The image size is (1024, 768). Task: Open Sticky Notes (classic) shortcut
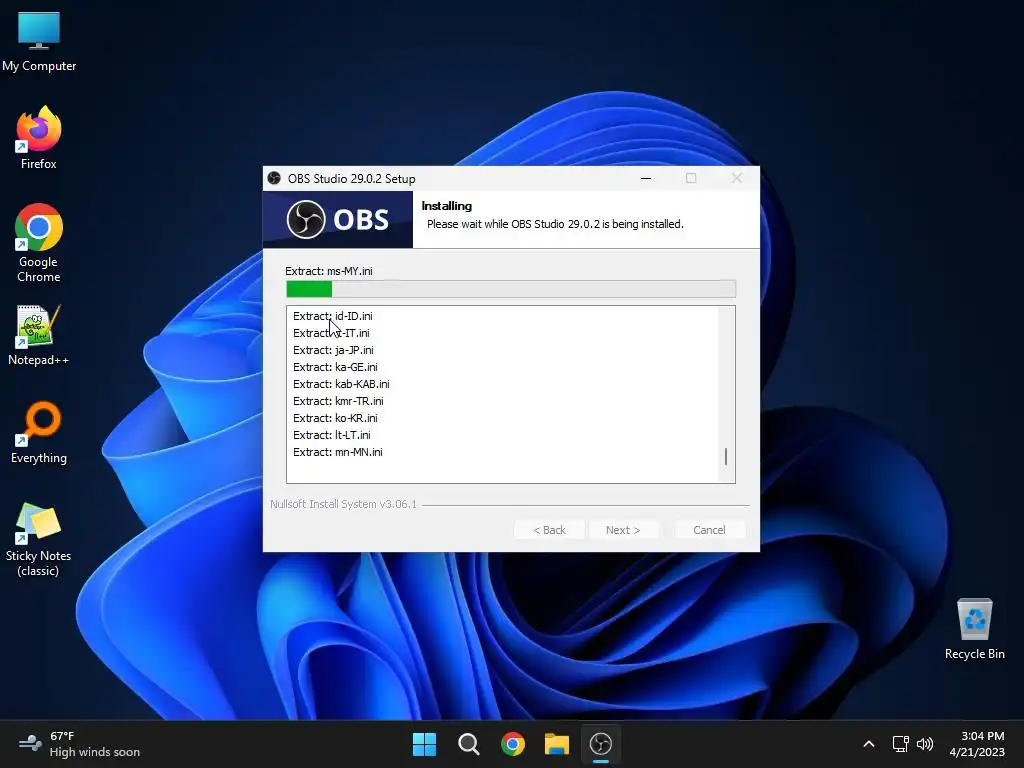[x=39, y=539]
